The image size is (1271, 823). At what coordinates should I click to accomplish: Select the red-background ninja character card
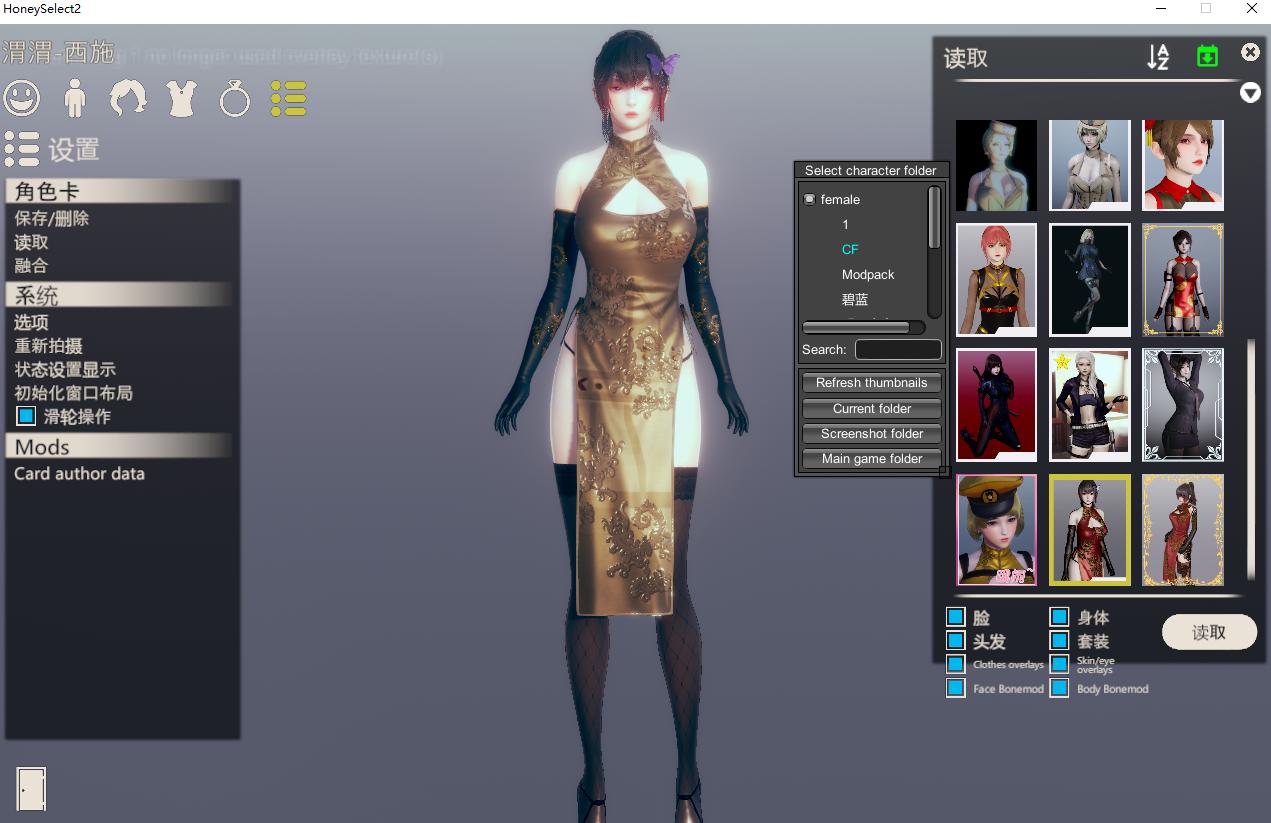tap(996, 404)
